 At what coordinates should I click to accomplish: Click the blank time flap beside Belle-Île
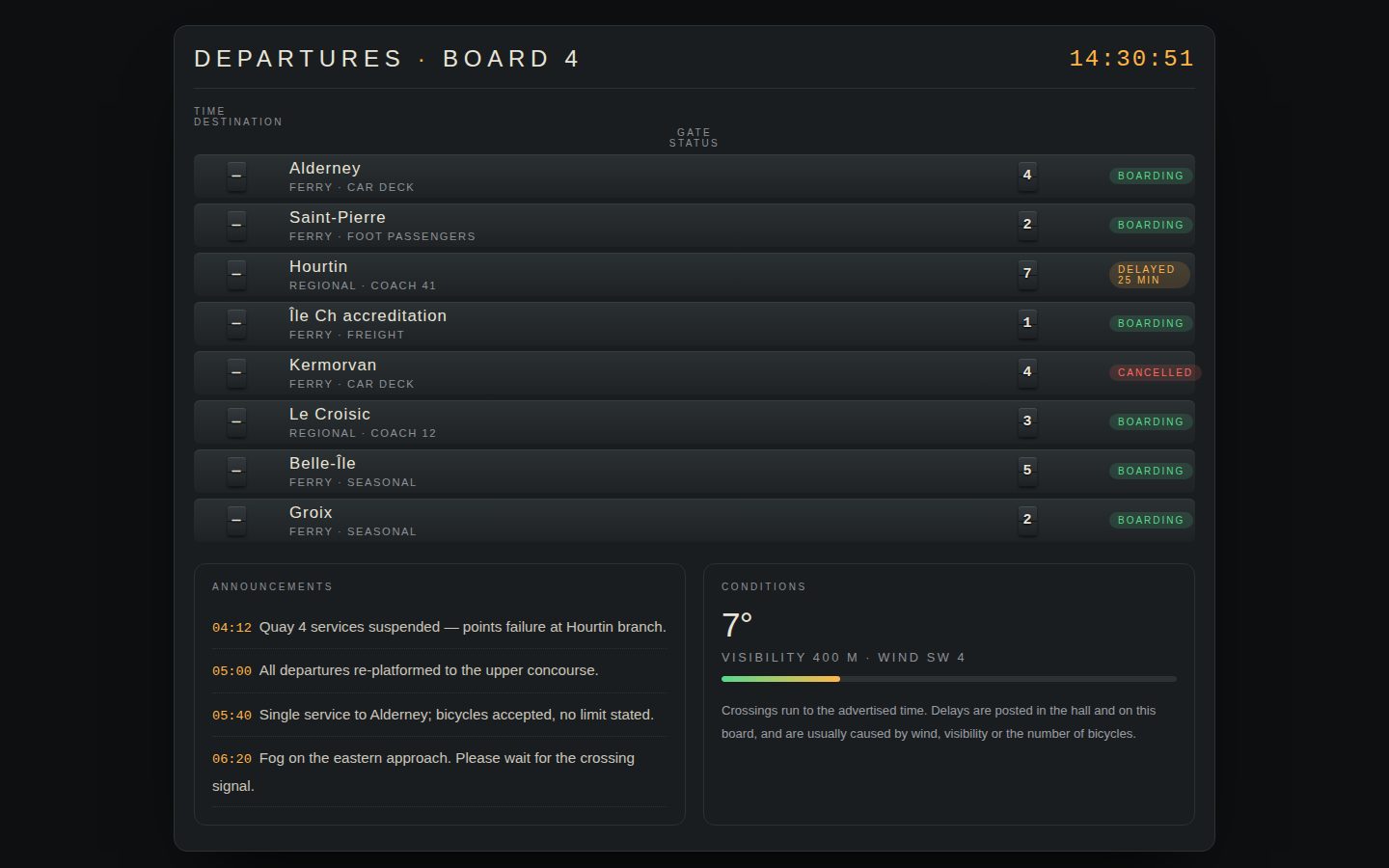tap(236, 471)
